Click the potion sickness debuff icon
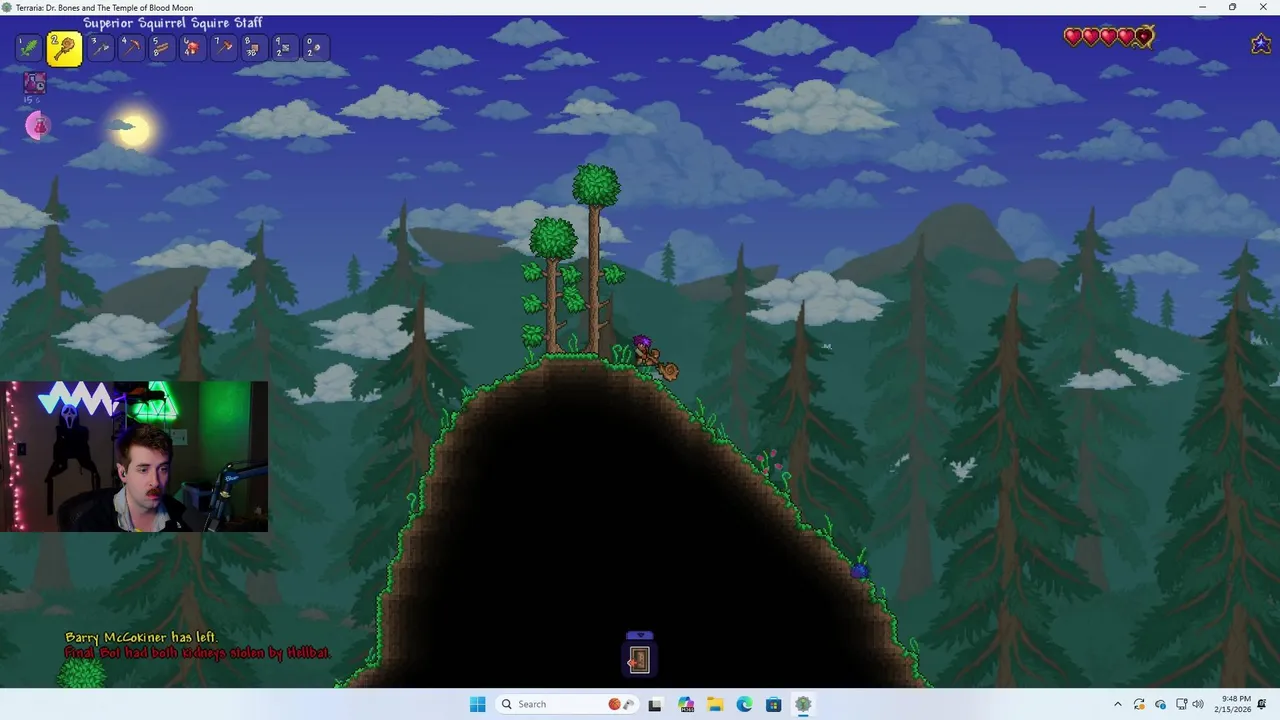Viewport: 1280px width, 720px height. pyautogui.click(x=35, y=84)
